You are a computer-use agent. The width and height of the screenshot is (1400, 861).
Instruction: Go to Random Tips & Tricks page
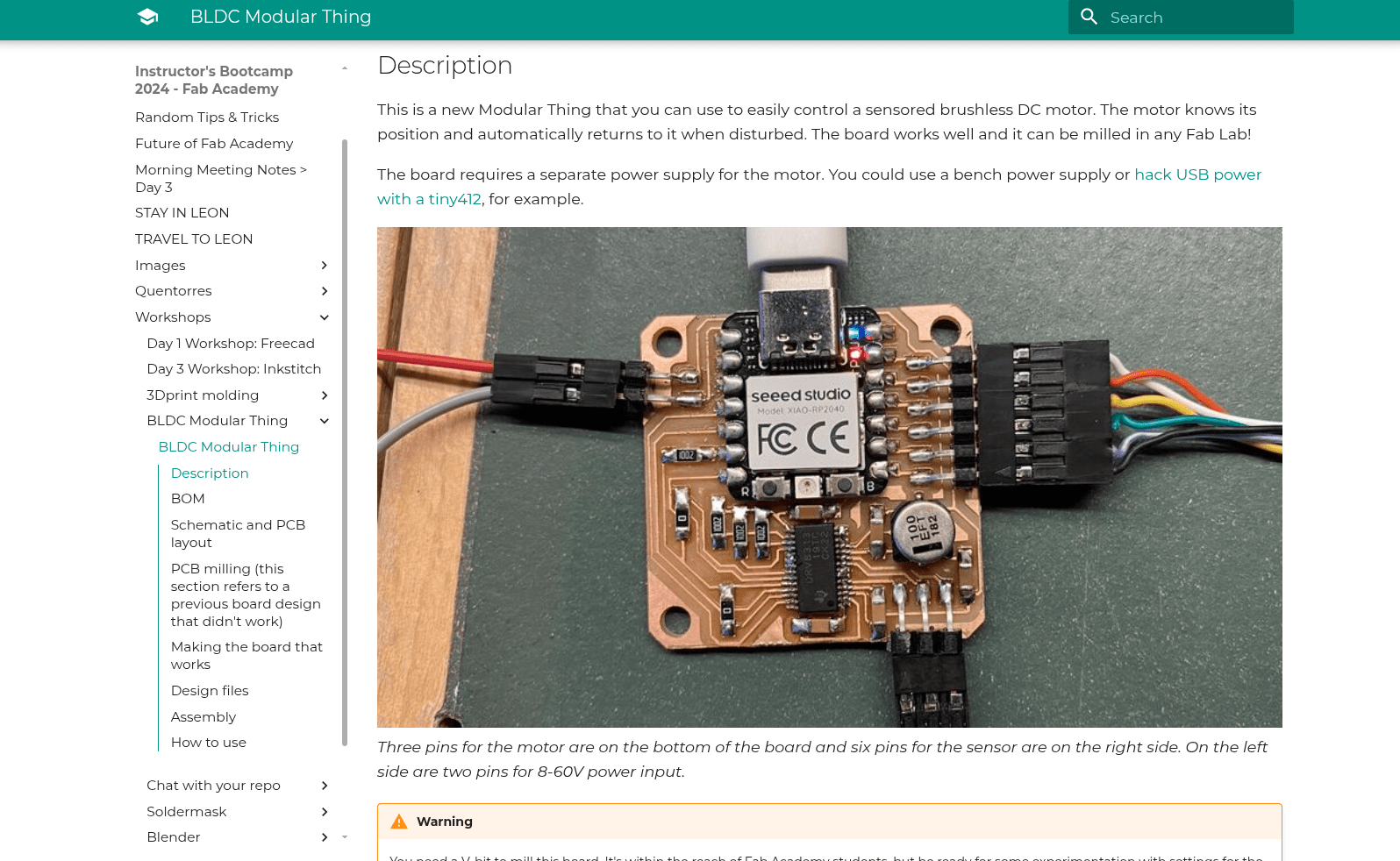click(207, 117)
